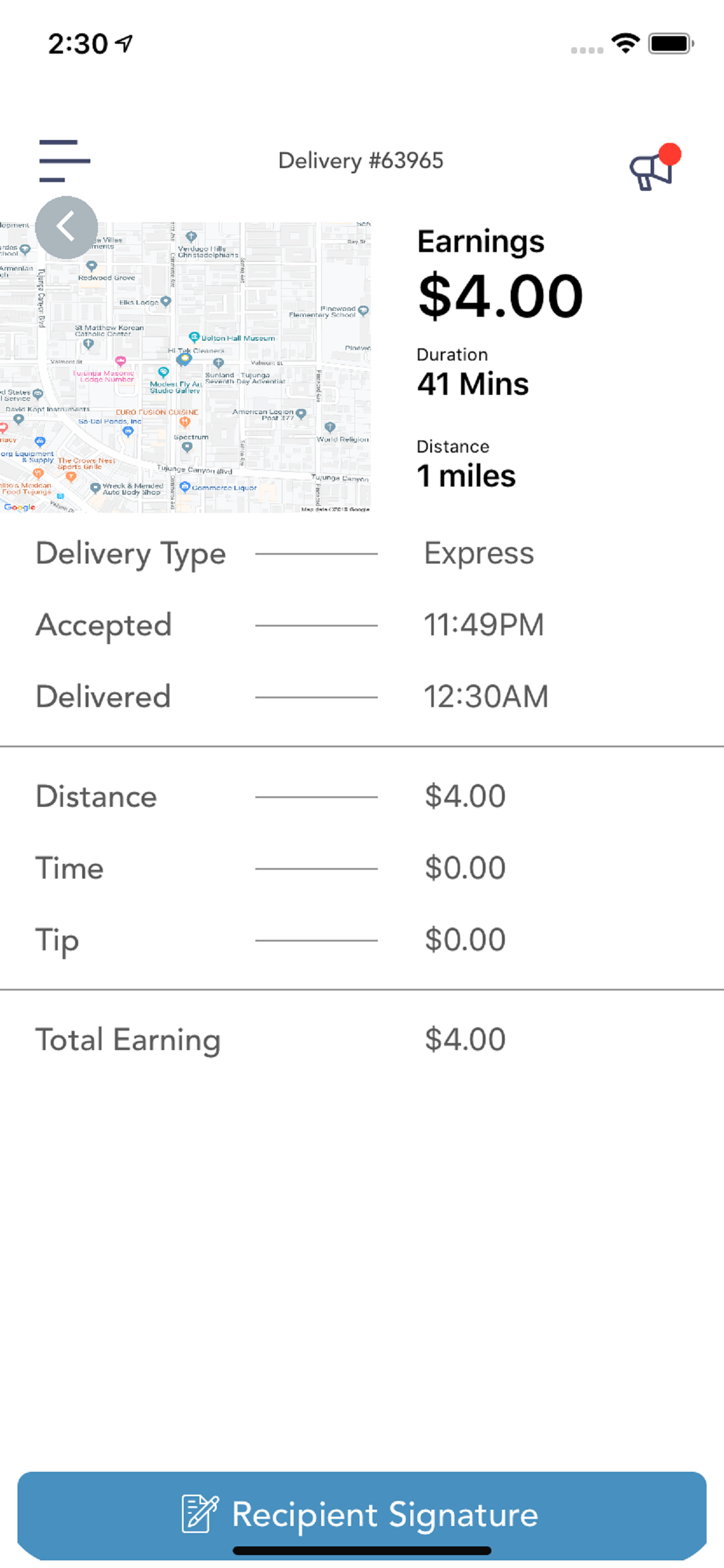724x1568 pixels.
Task: Tap the Total Earning $4.00 row
Action: pyautogui.click(x=362, y=1039)
